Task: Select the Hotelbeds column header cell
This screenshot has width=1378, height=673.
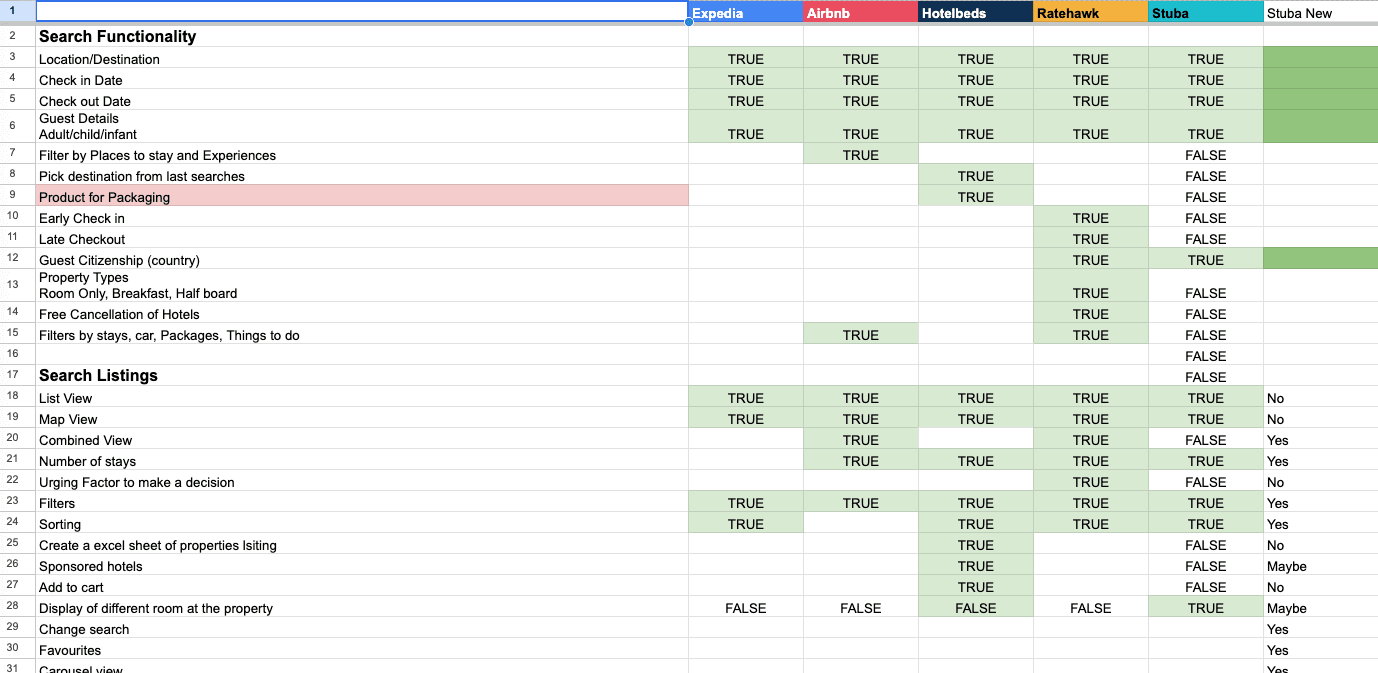Action: (976, 13)
